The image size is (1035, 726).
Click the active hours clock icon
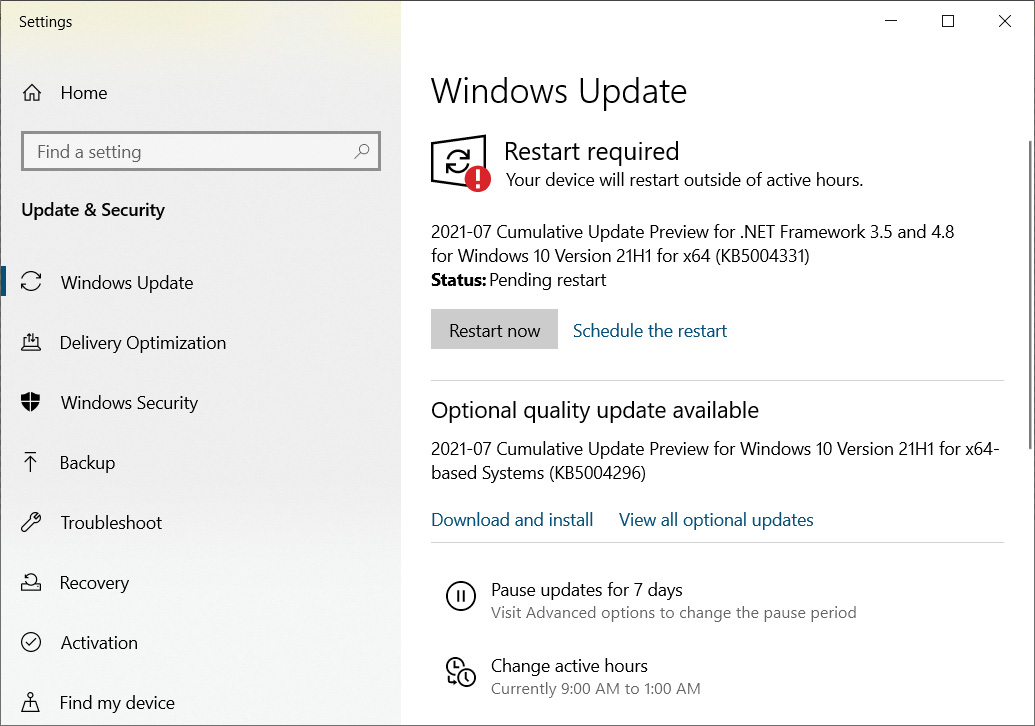point(461,672)
